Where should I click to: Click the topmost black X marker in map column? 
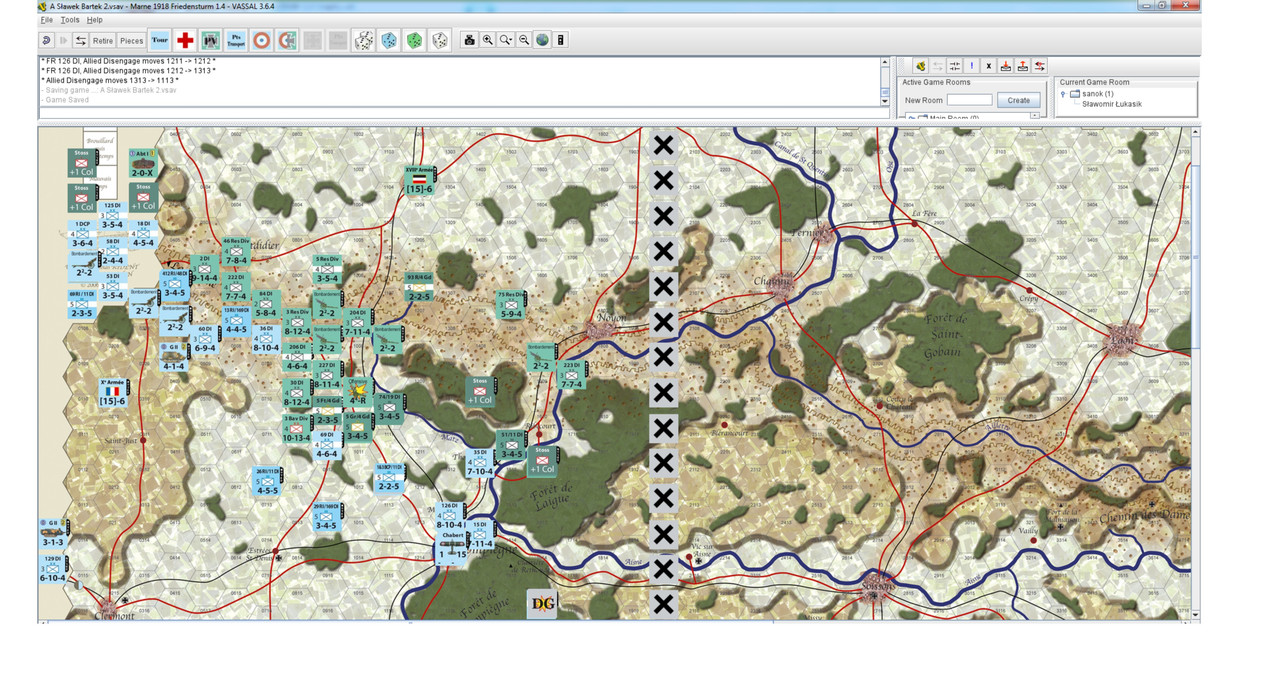662,146
